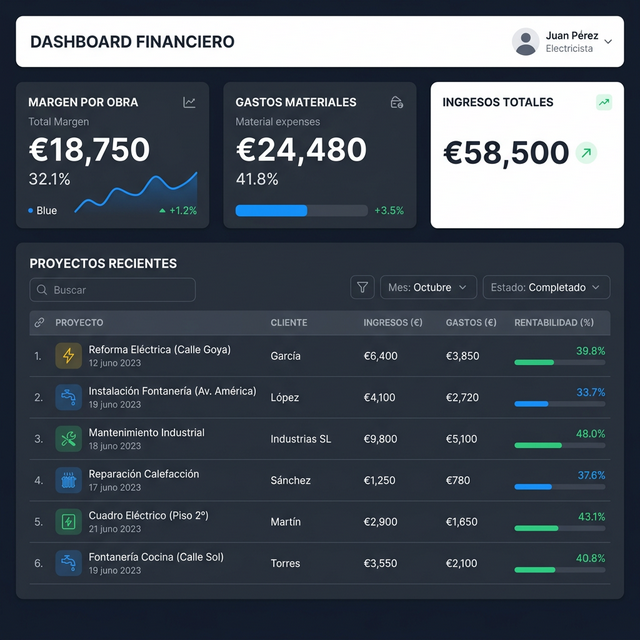Click the 39.8% rentabilidad bar for García

coord(560,362)
